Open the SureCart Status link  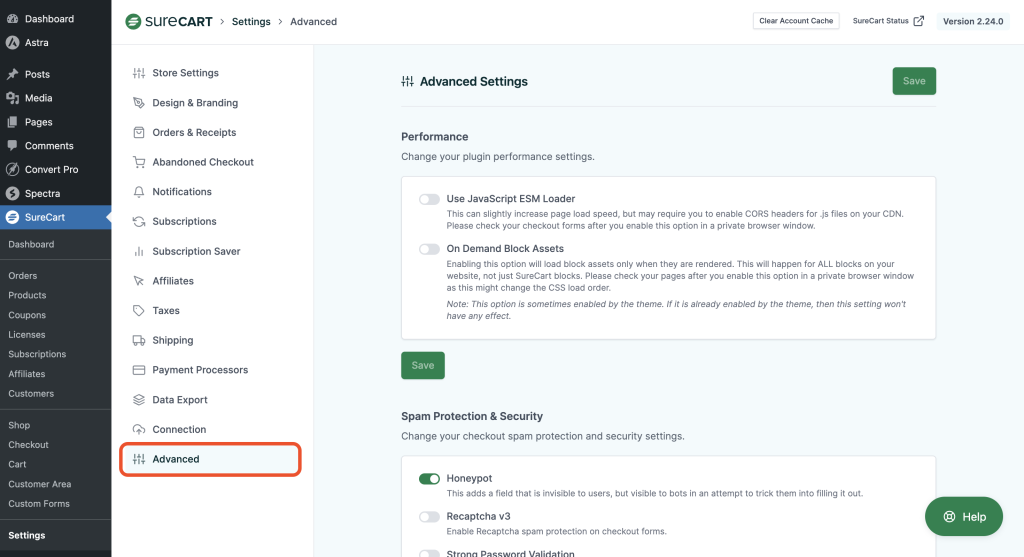888,21
